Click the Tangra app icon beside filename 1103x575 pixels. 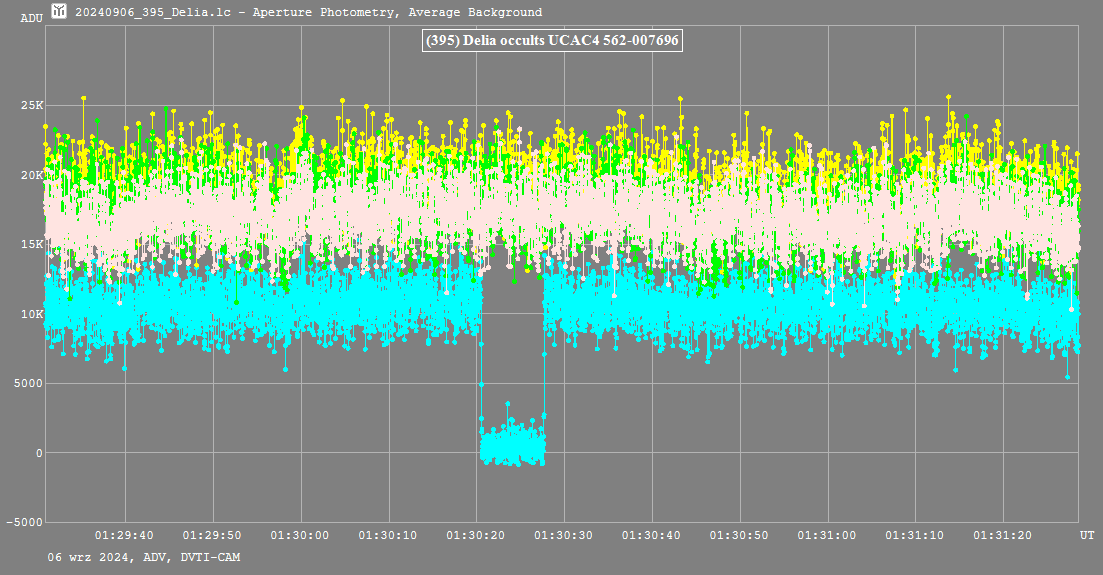coord(59,11)
